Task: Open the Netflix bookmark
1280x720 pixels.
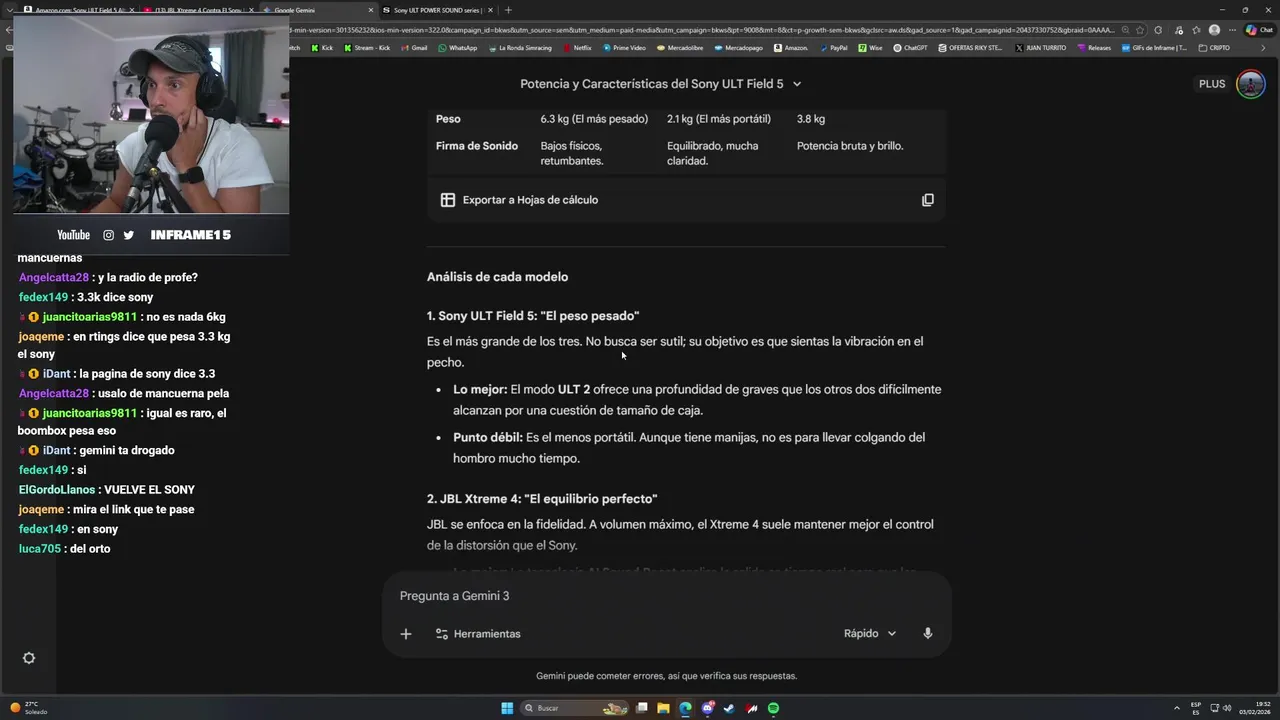Action: click(x=578, y=48)
